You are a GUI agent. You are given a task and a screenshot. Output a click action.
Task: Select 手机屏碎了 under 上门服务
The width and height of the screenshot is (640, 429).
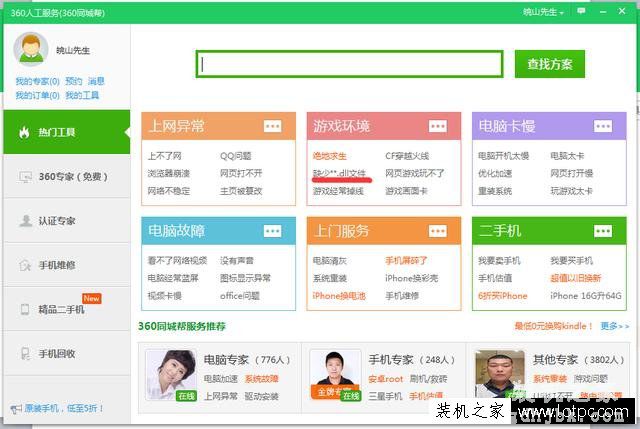pyautogui.click(x=406, y=260)
